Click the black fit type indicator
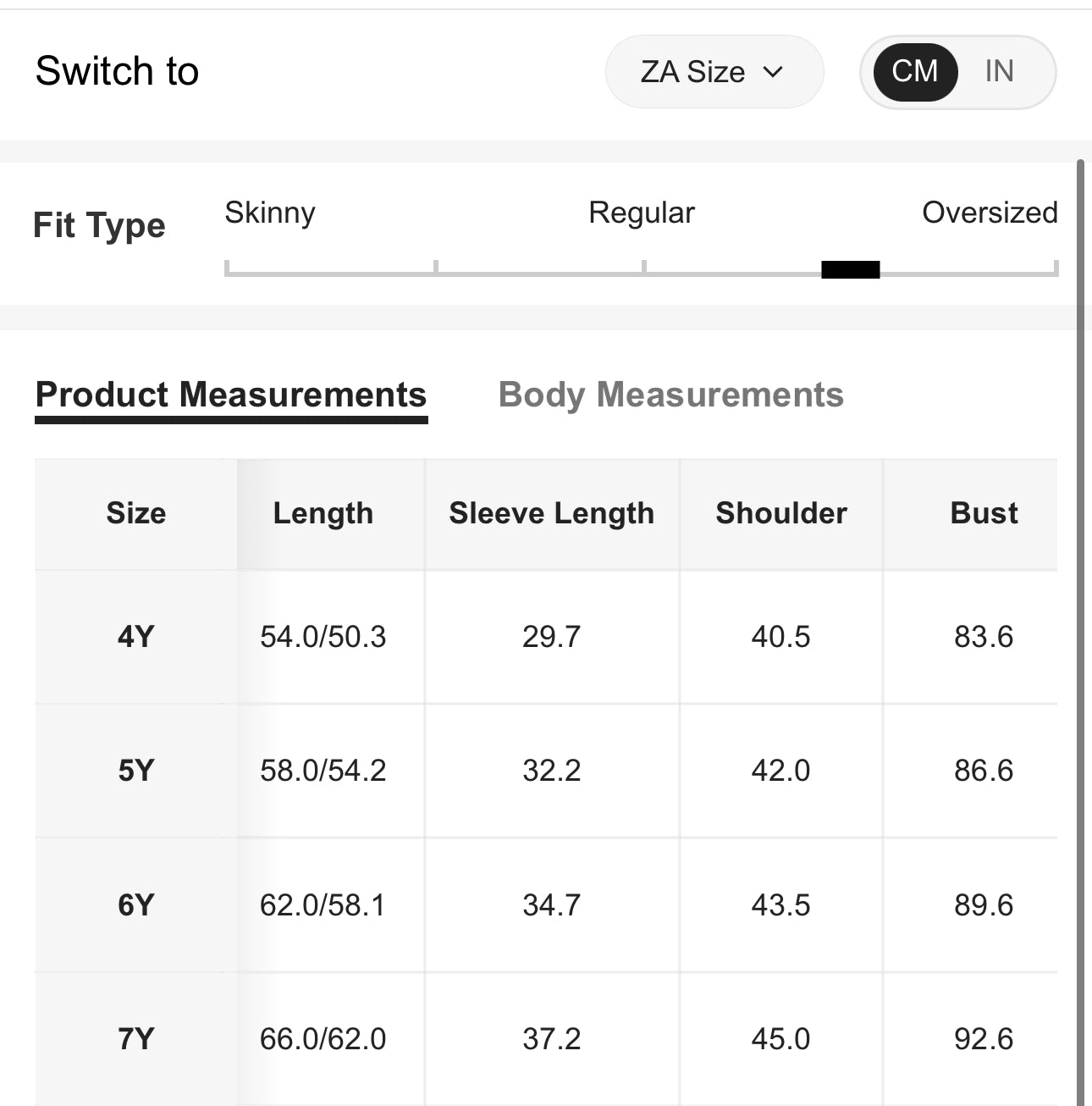 pyautogui.click(x=851, y=269)
